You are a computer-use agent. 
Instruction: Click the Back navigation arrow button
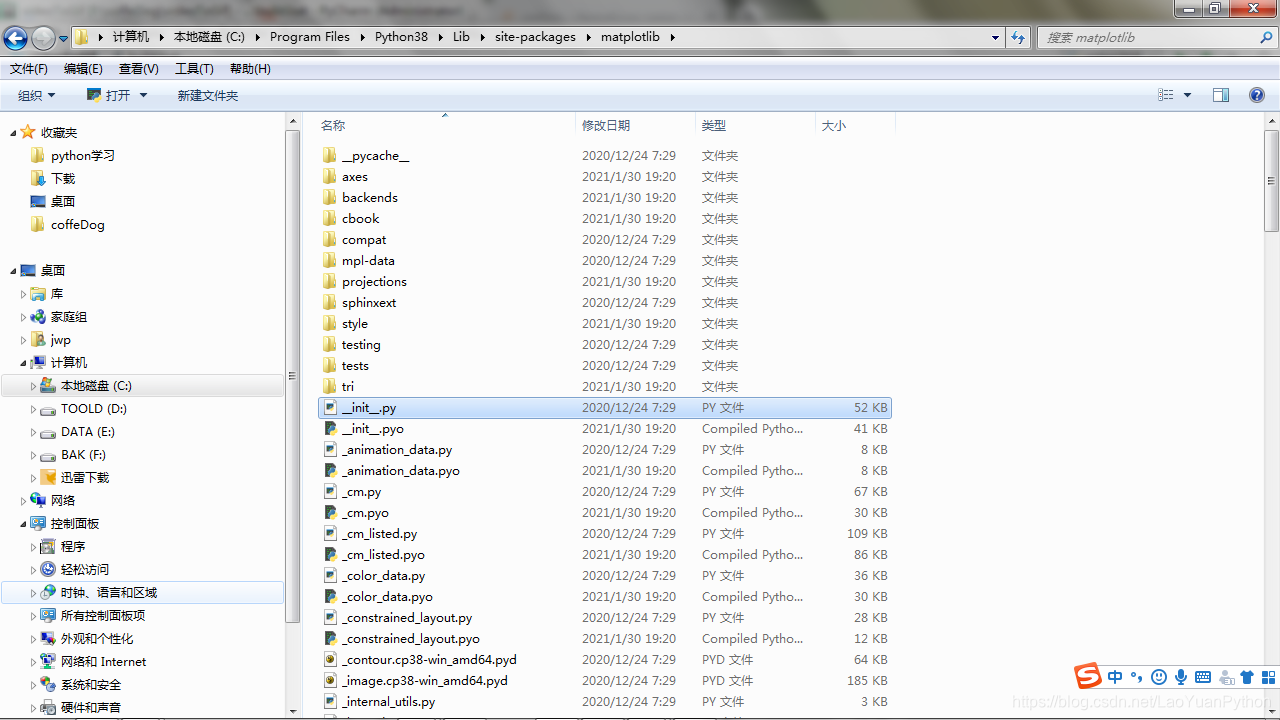pyautogui.click(x=16, y=38)
